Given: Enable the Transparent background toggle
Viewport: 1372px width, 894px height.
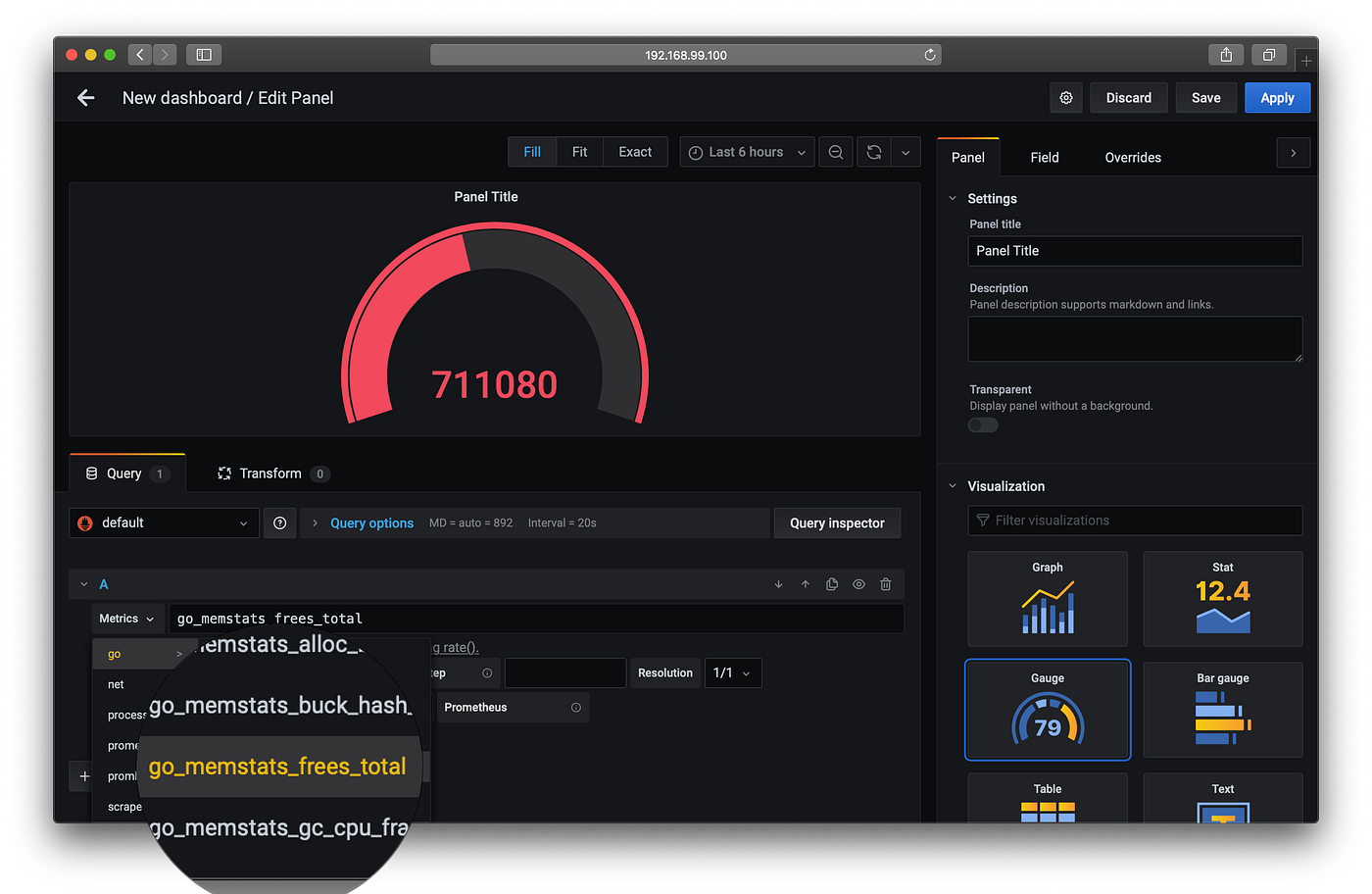Looking at the screenshot, I should (x=983, y=424).
